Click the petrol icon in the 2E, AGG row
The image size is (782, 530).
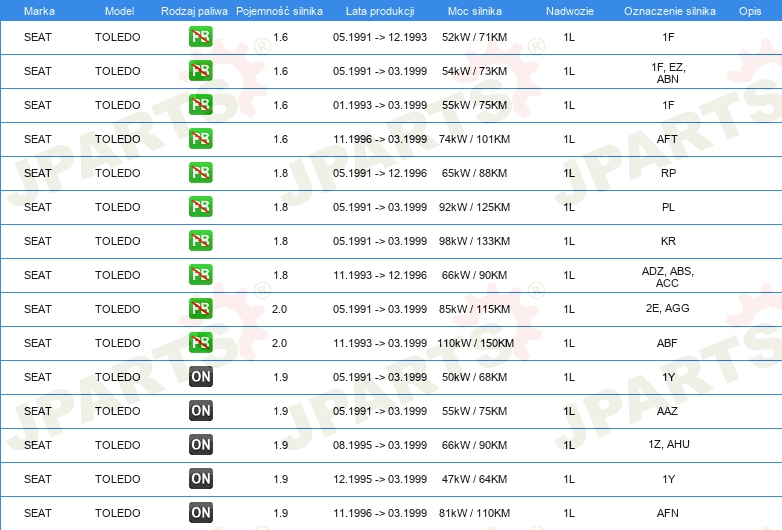tap(201, 309)
